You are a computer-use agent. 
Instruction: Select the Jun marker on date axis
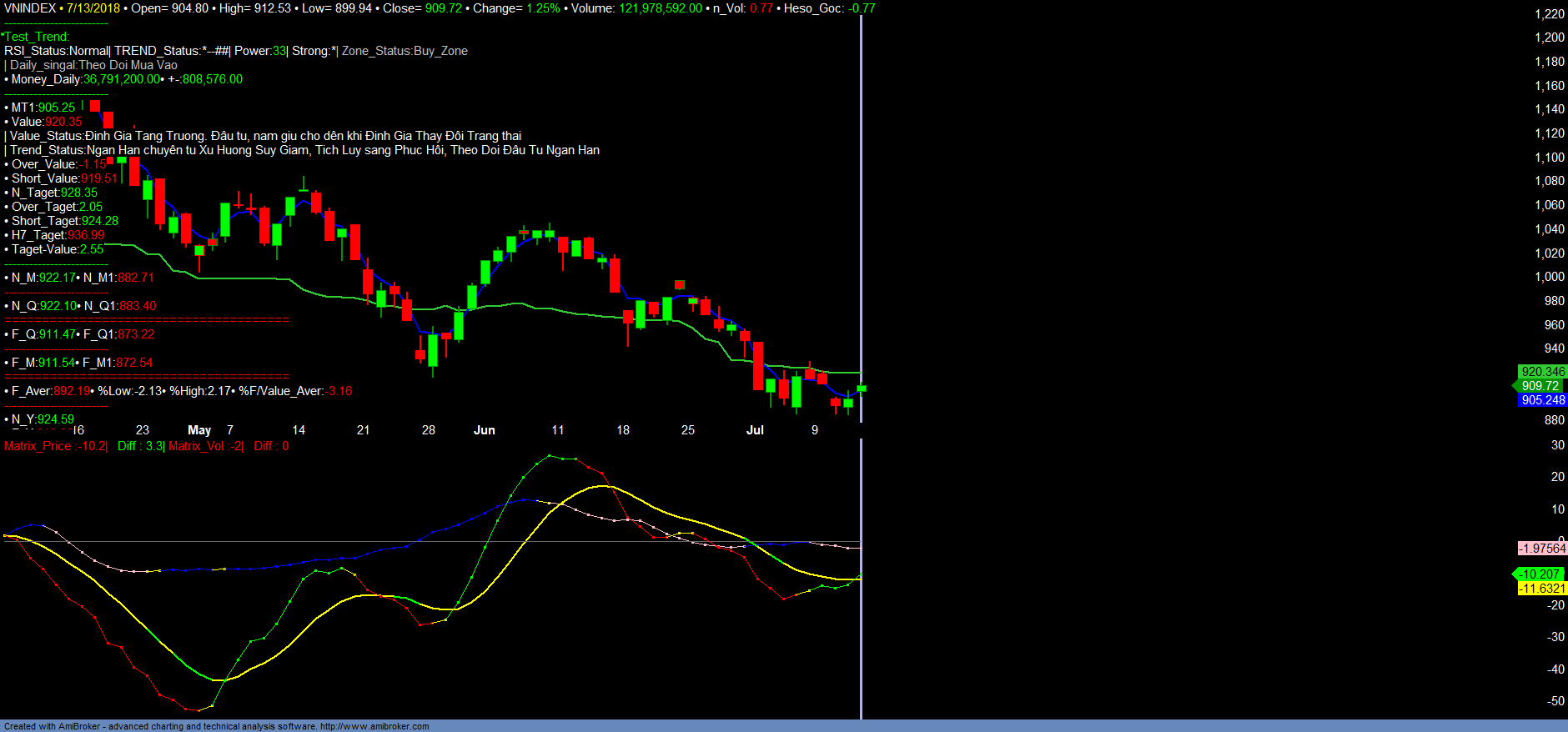(484, 430)
